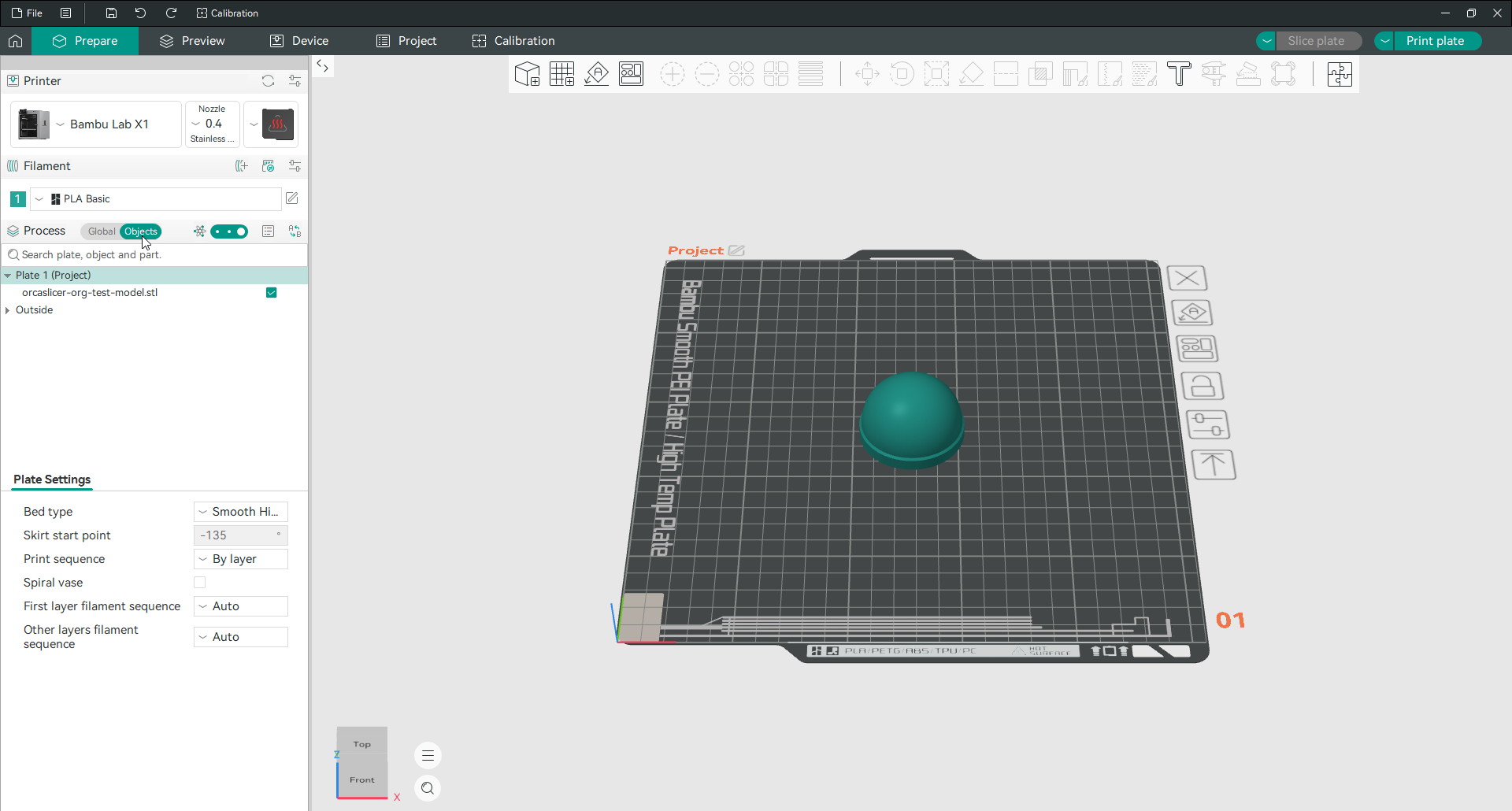Collapse the sidebar with arrow toggle
Image resolution: width=1512 pixels, height=811 pixels.
click(323, 66)
